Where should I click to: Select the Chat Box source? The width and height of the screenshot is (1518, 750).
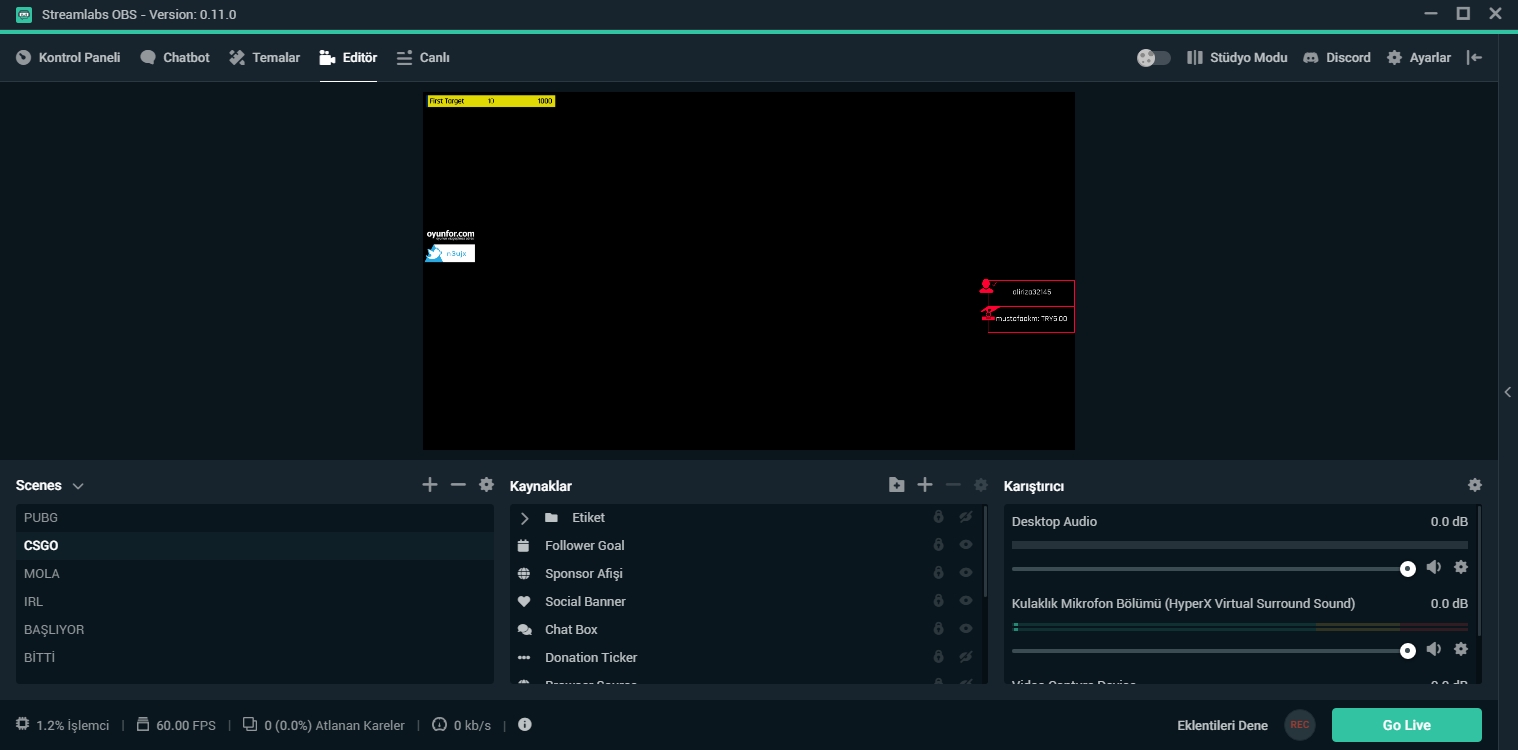tap(747, 629)
